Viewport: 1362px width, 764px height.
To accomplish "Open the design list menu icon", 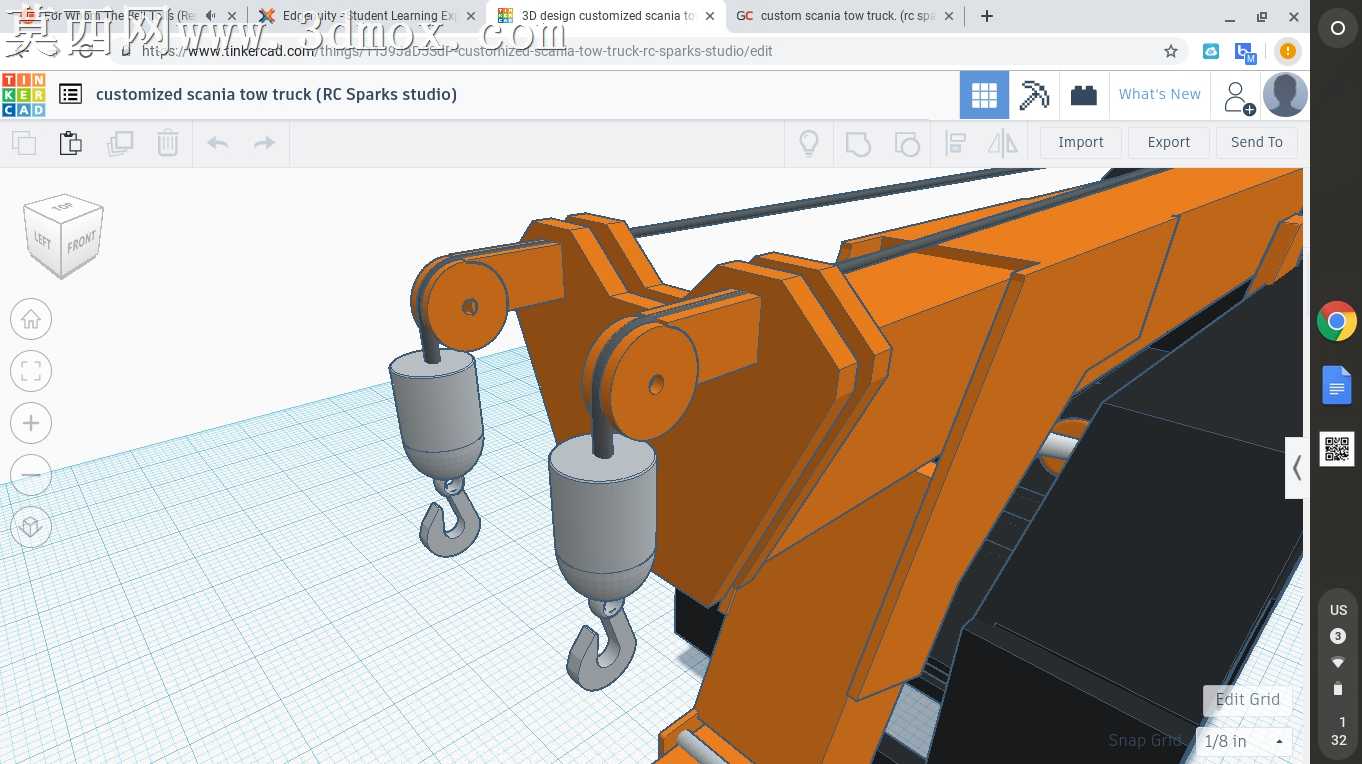I will pos(70,94).
